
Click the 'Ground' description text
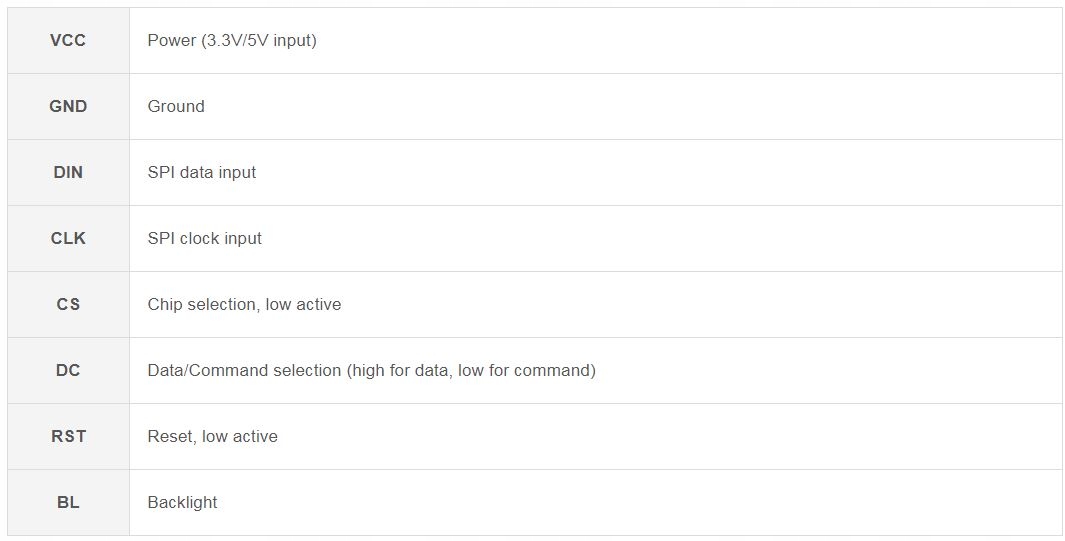pyautogui.click(x=176, y=107)
